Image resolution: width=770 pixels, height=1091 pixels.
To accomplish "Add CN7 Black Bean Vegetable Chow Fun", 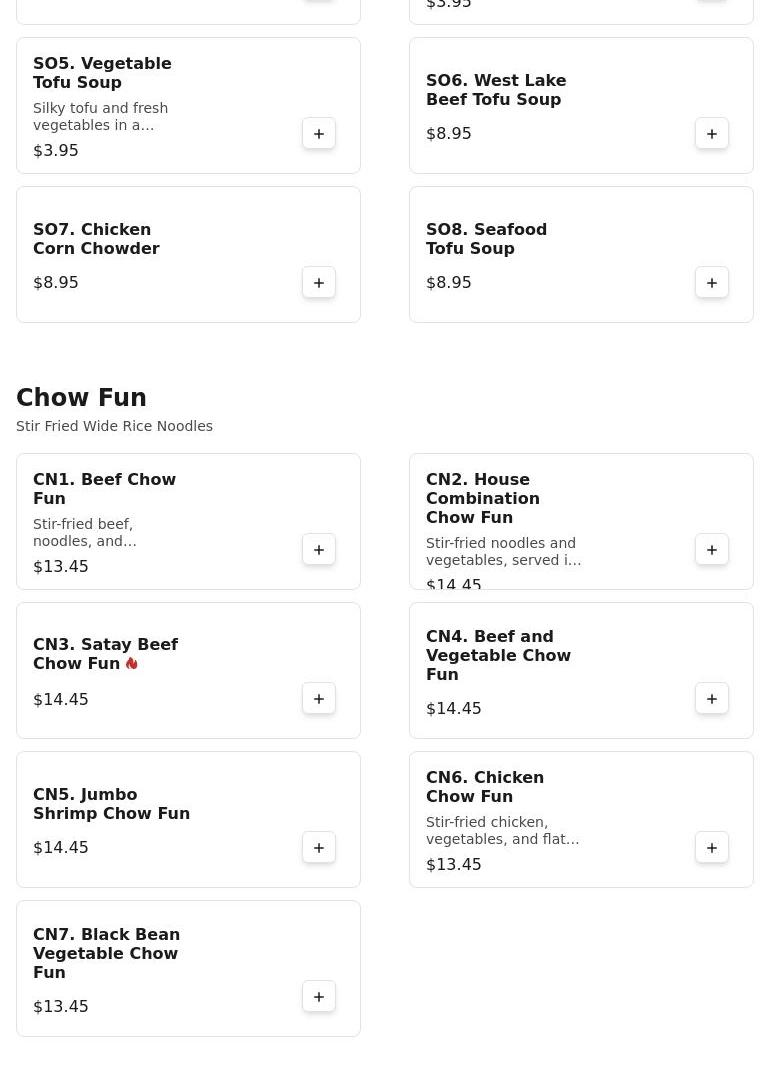I will tap(319, 996).
